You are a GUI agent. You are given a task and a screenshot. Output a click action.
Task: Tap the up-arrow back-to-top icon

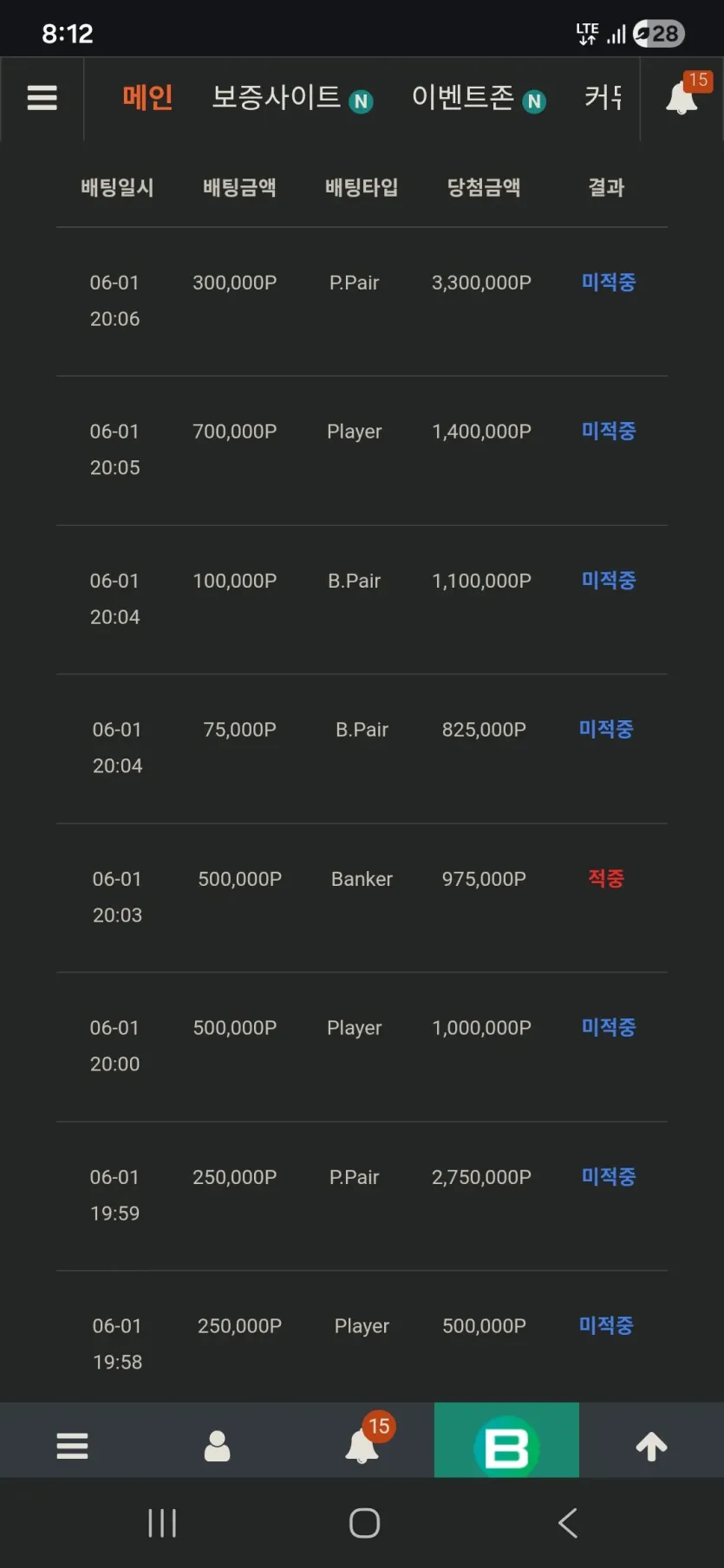(651, 1446)
